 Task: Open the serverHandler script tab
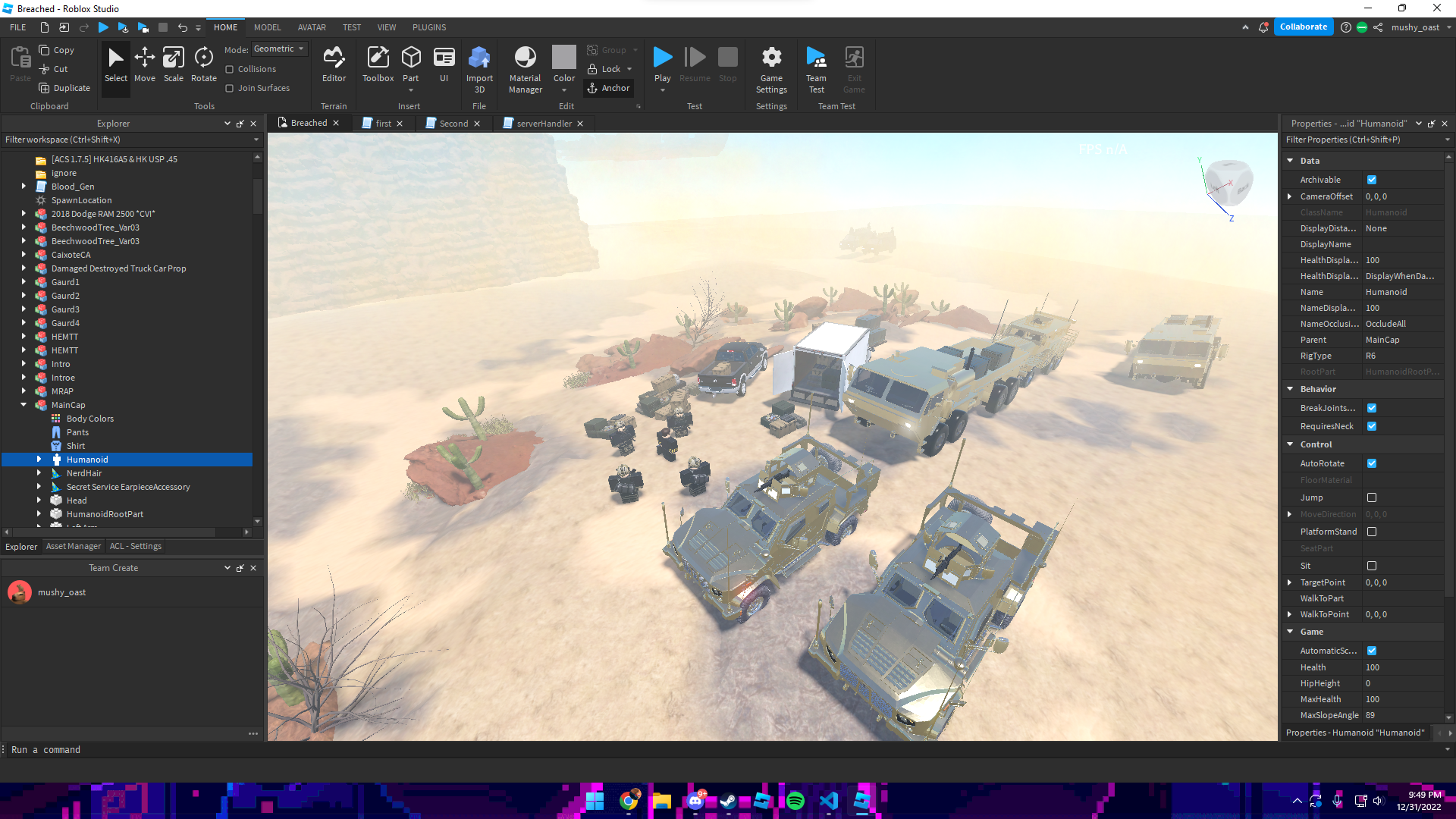tap(543, 123)
